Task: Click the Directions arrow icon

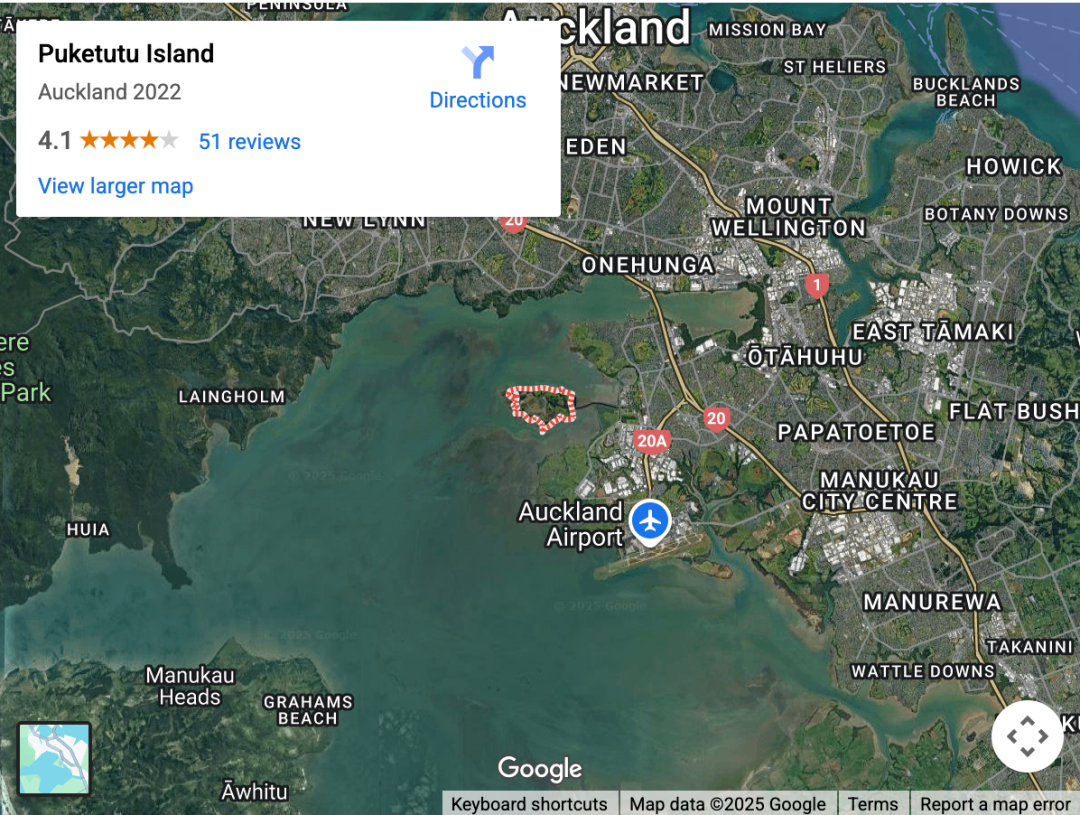Action: [x=478, y=61]
